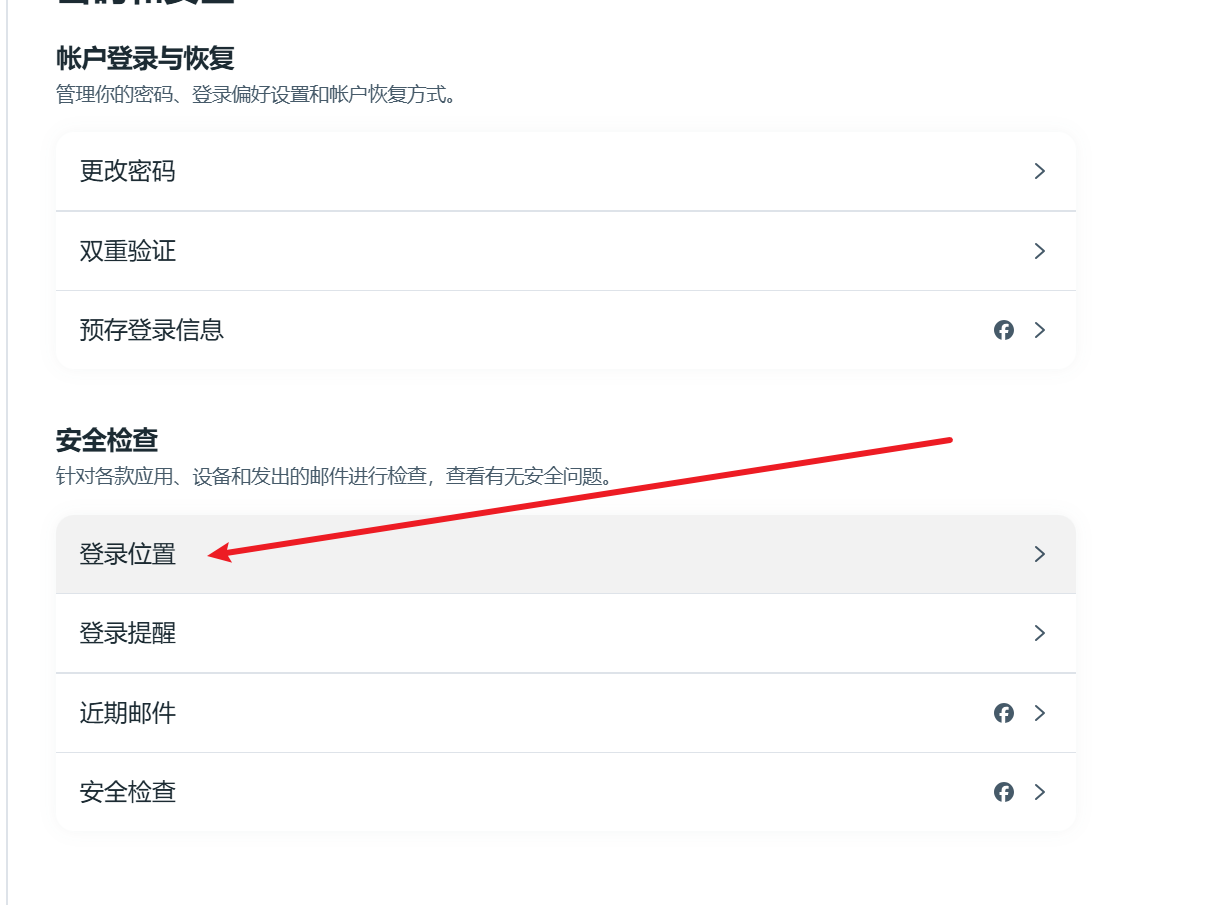Click the chevron arrow in the 预存登录信息 row
The height and width of the screenshot is (905, 1210).
click(x=1040, y=330)
